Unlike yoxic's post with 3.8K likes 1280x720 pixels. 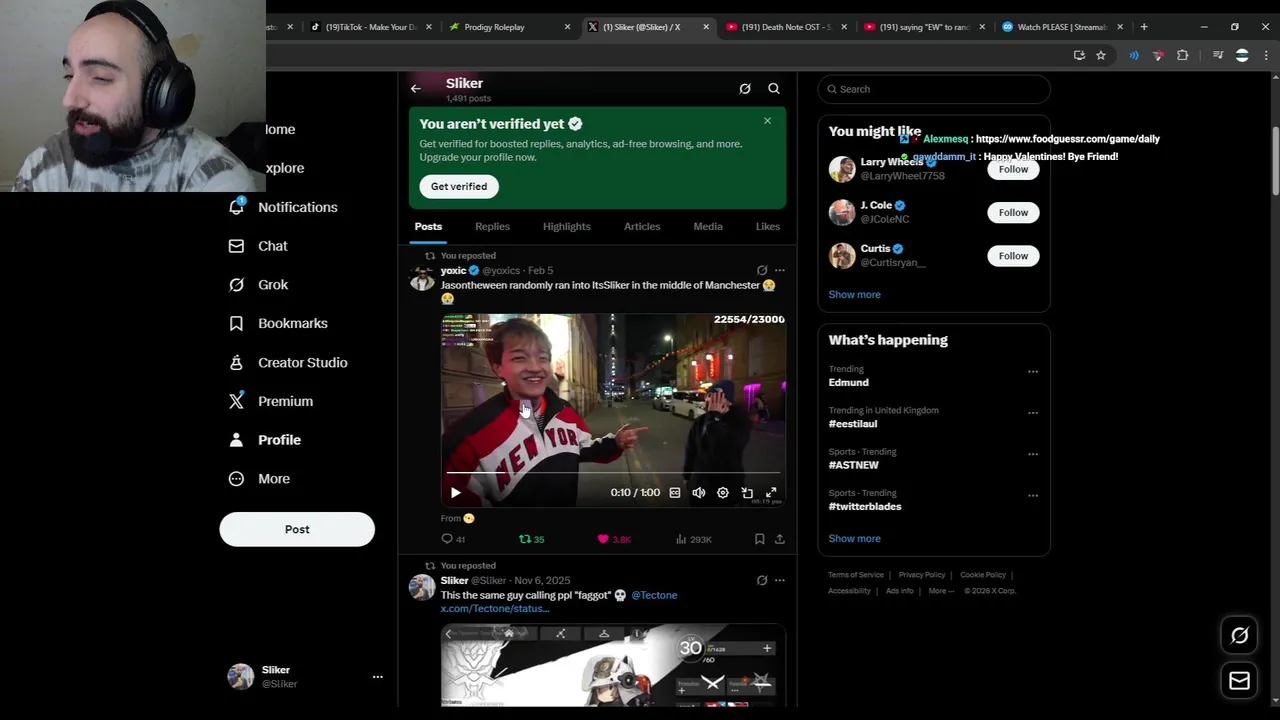pyautogui.click(x=613, y=539)
